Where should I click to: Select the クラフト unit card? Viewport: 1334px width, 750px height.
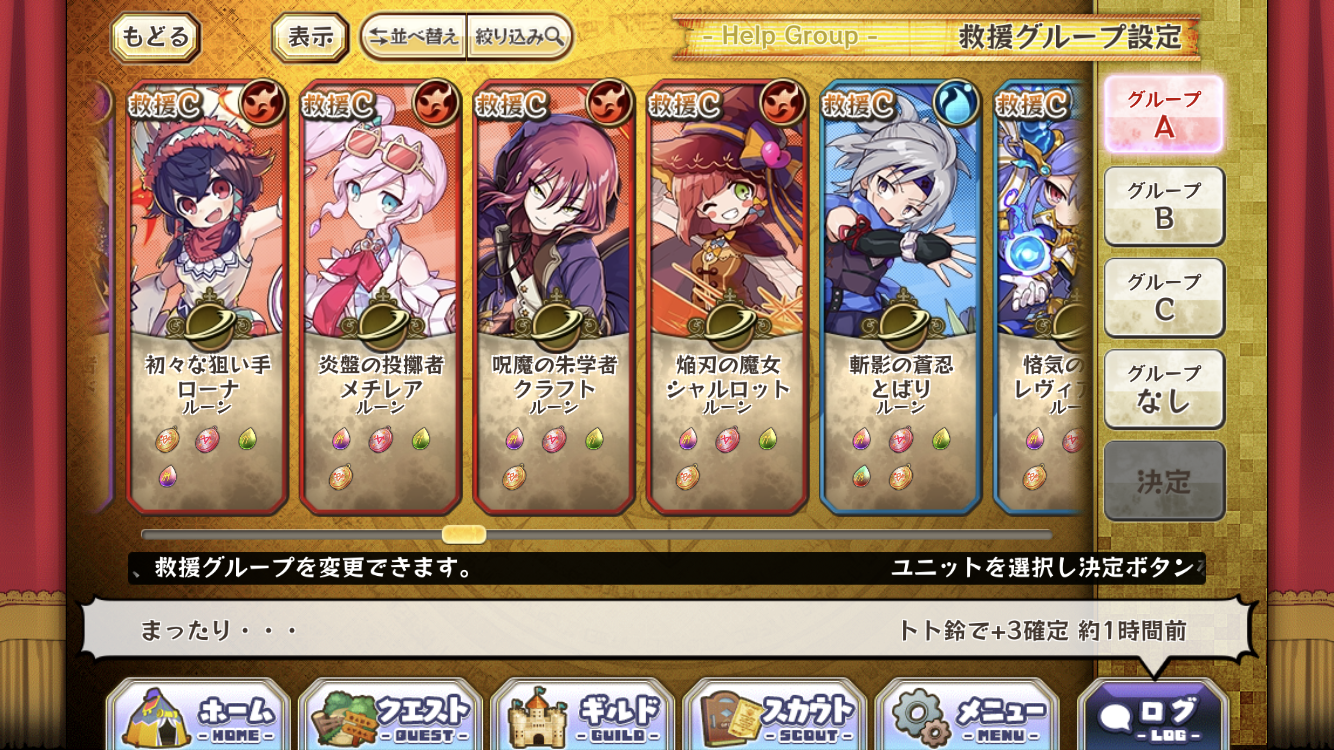coord(554,298)
